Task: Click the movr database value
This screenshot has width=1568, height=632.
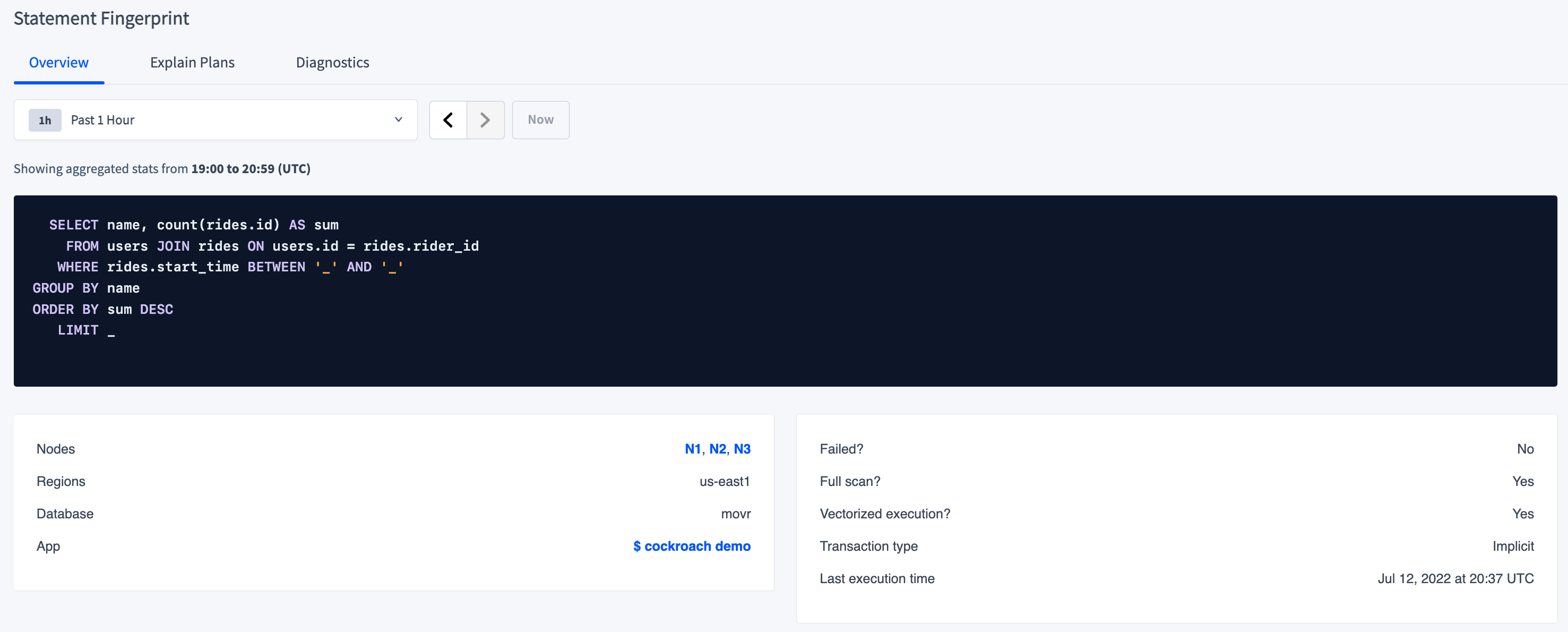Action: click(736, 513)
